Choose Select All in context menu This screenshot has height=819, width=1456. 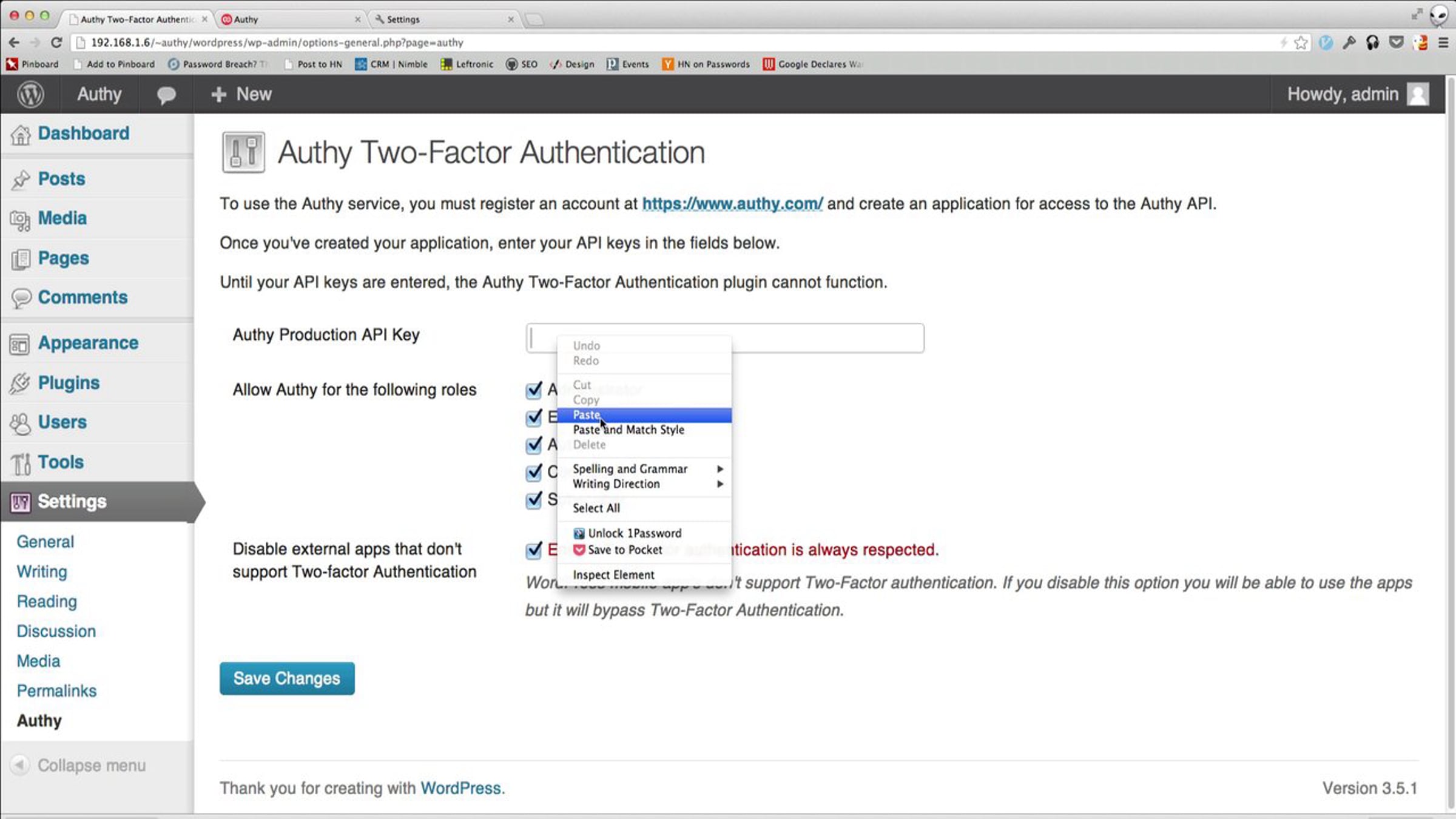(x=644, y=508)
